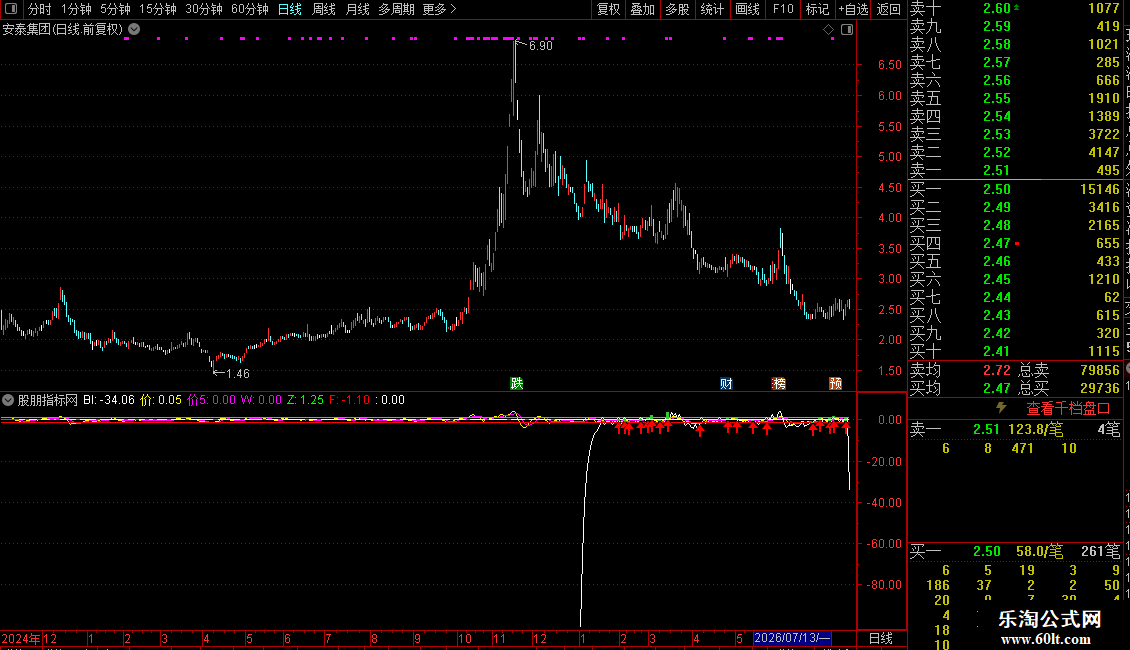The image size is (1130, 650).
Task: Click the 买均 2.47 average row
Action: (x=961, y=388)
